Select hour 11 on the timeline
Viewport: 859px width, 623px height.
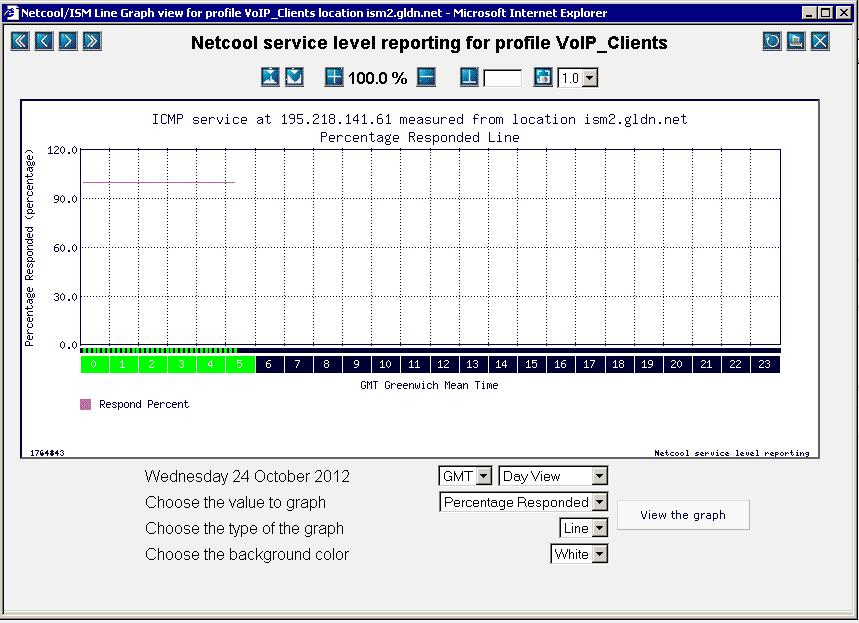(x=414, y=364)
